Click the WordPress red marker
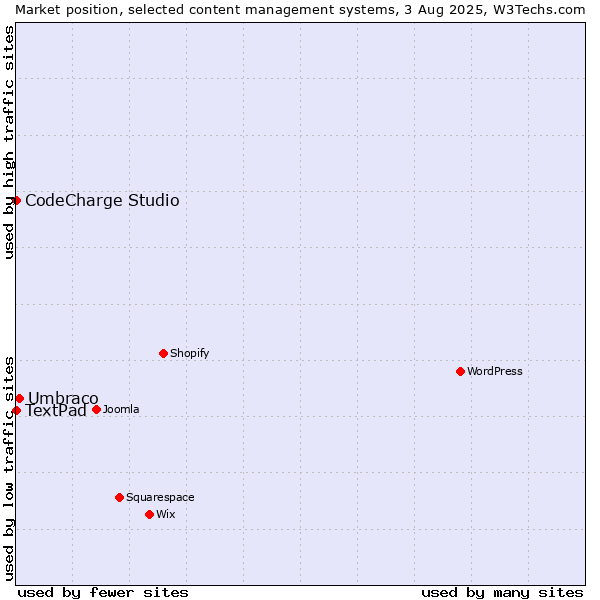The height and width of the screenshot is (600, 600). (x=460, y=371)
